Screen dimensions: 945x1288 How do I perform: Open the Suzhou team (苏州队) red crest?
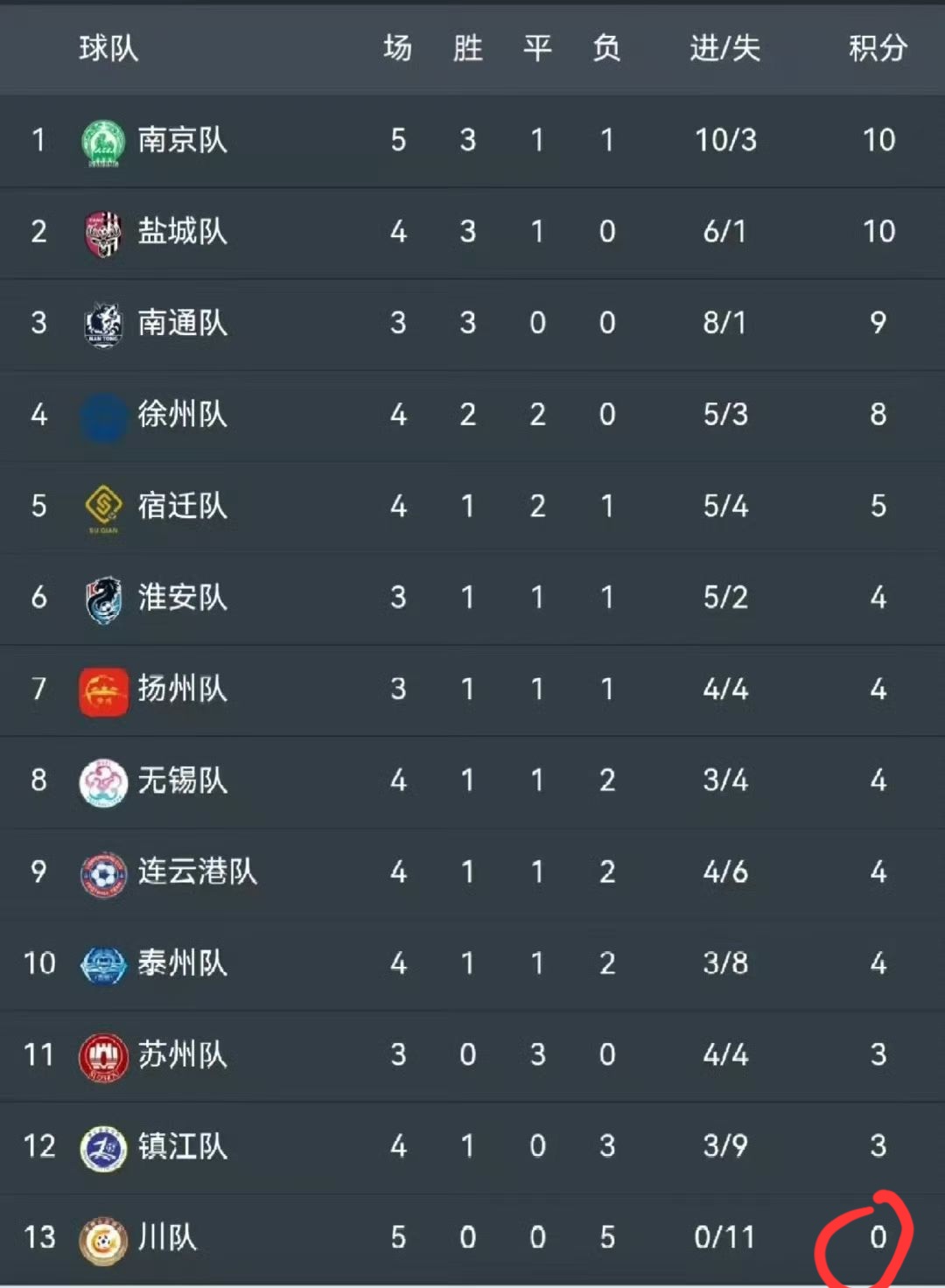[x=103, y=1056]
